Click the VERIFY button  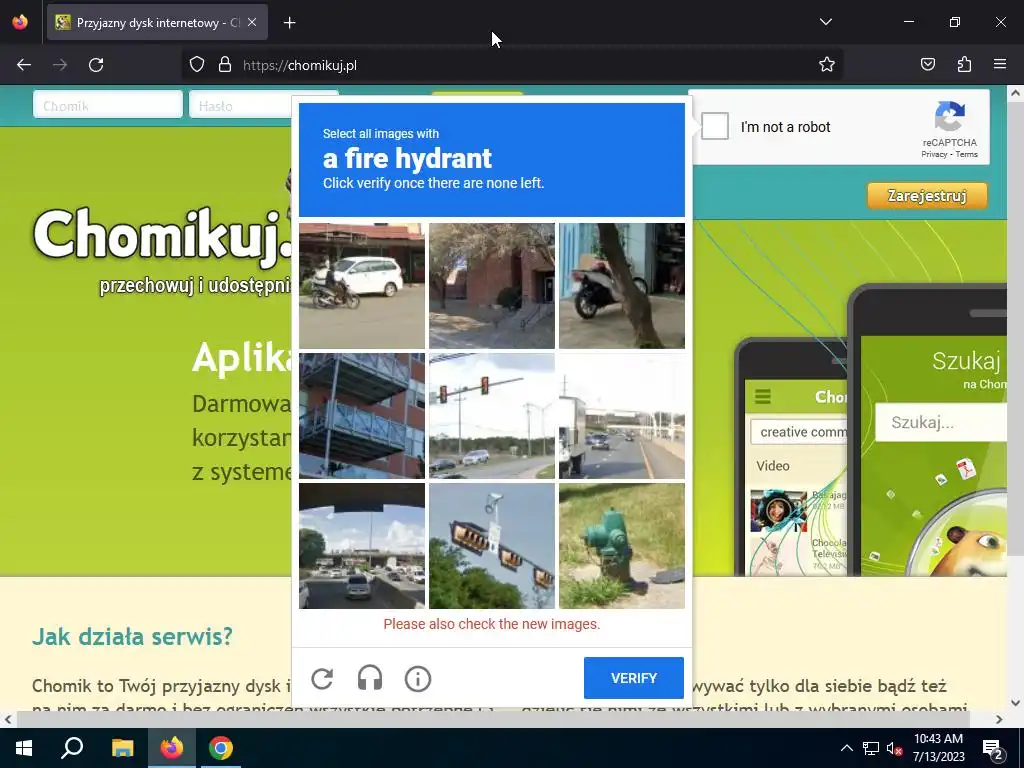[633, 678]
